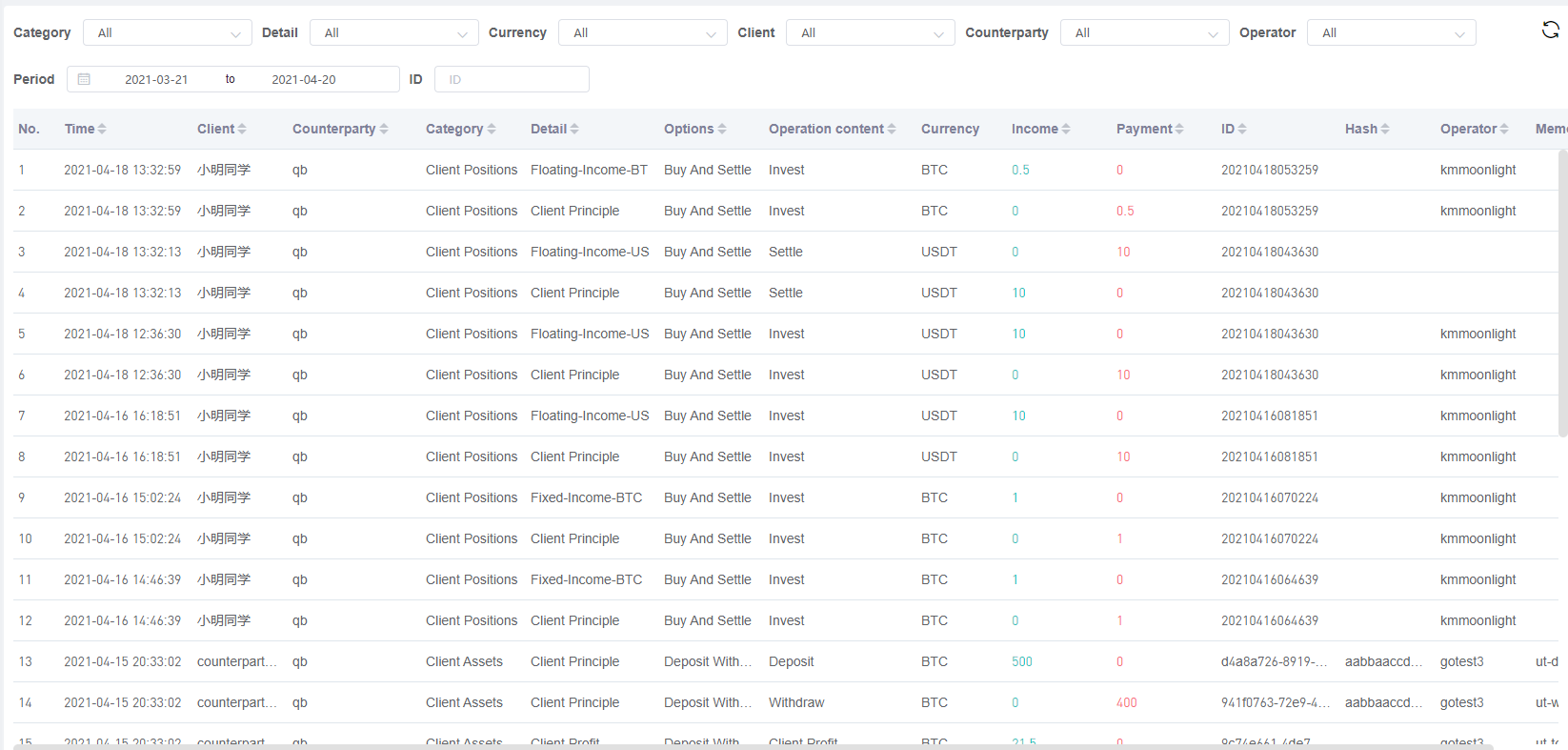Sort by Payment column sort arrows
The image size is (1568, 750).
pyautogui.click(x=1179, y=129)
